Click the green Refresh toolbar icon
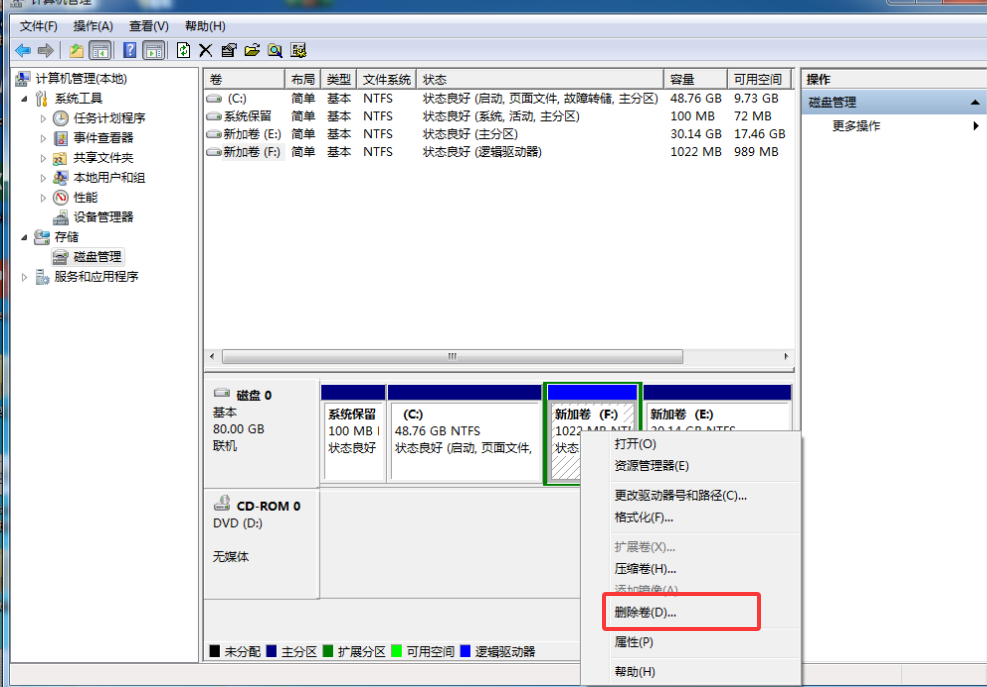Image resolution: width=987 pixels, height=687 pixels. point(183,50)
